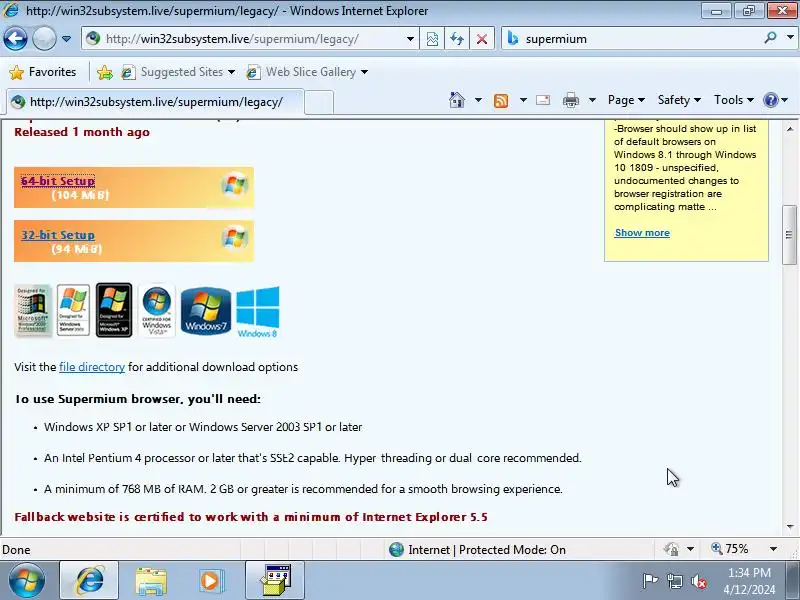
Task: Expand the address bar autocomplete dropdown
Action: (x=410, y=39)
